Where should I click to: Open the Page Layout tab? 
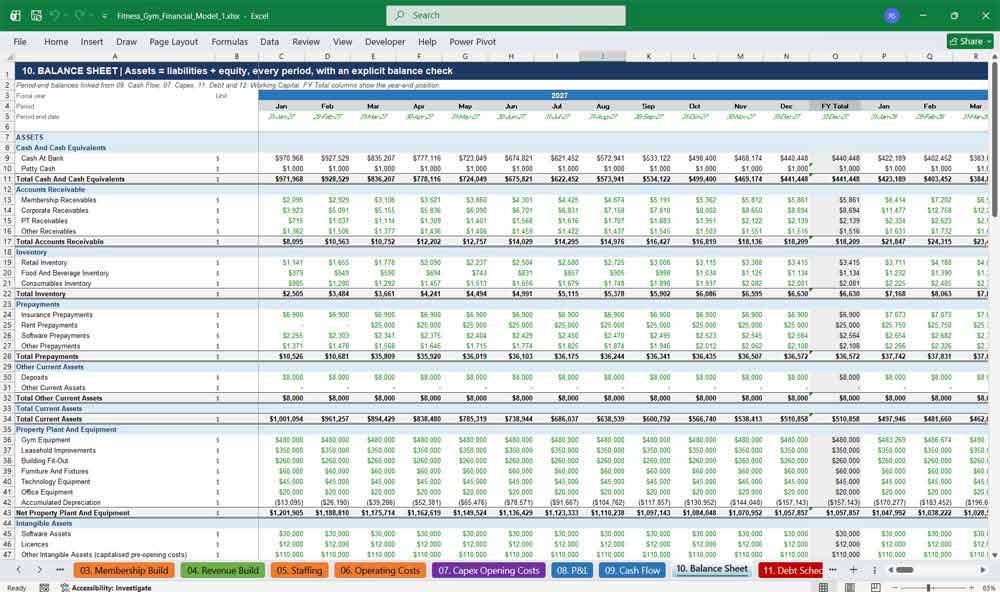(173, 41)
